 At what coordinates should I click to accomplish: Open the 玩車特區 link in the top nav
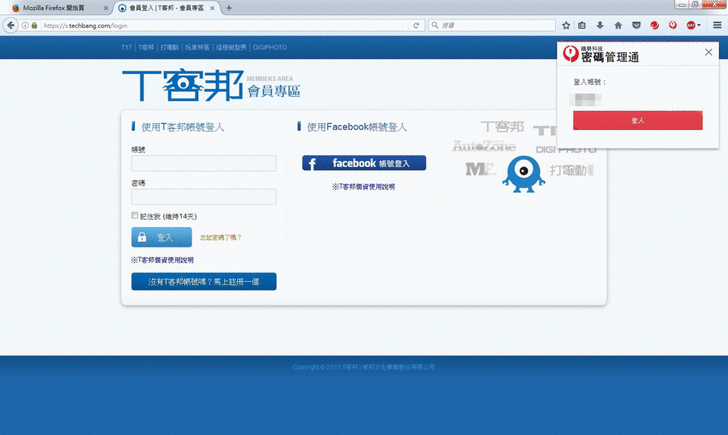click(197, 47)
